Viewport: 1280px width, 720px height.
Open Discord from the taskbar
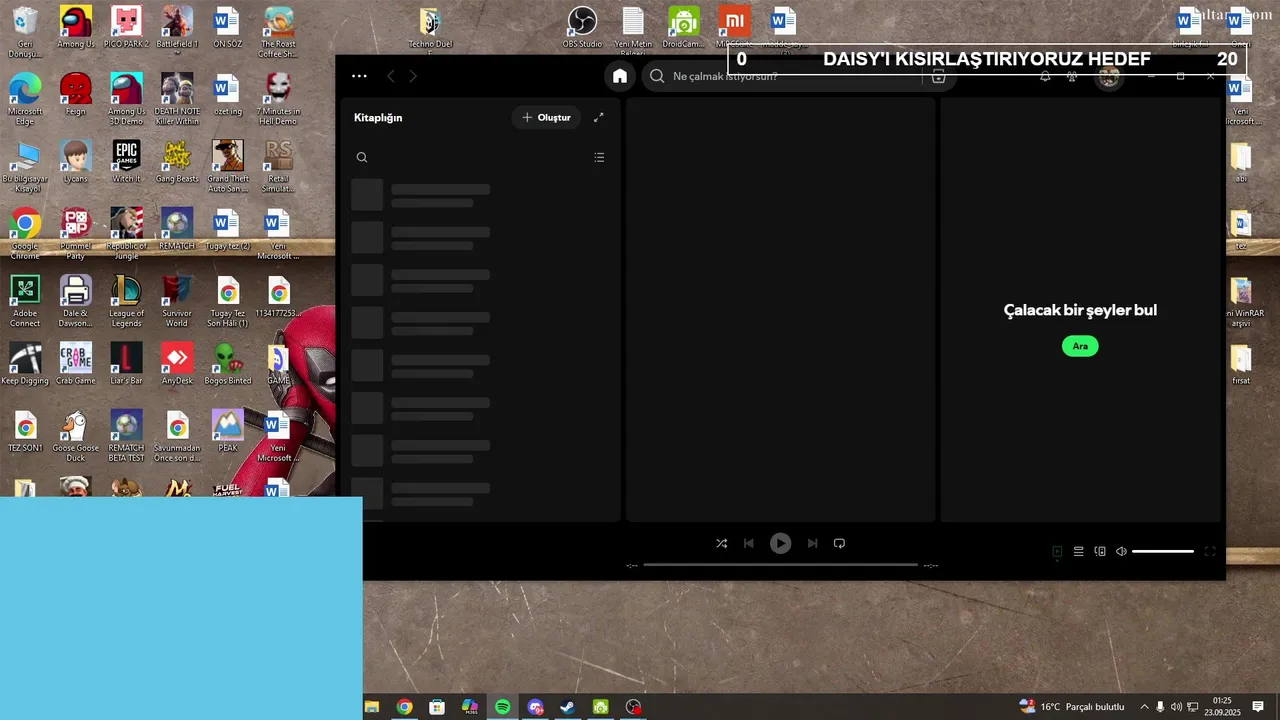(x=535, y=707)
